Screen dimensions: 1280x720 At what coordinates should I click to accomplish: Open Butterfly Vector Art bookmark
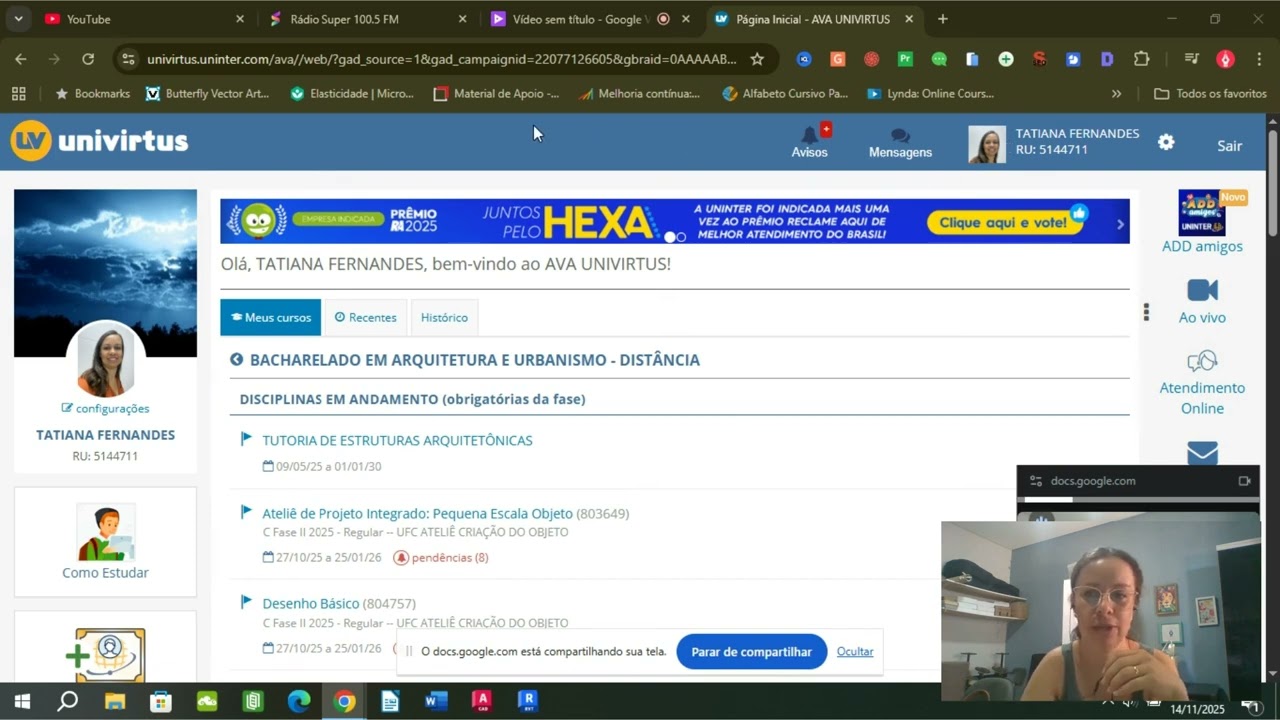pos(207,94)
